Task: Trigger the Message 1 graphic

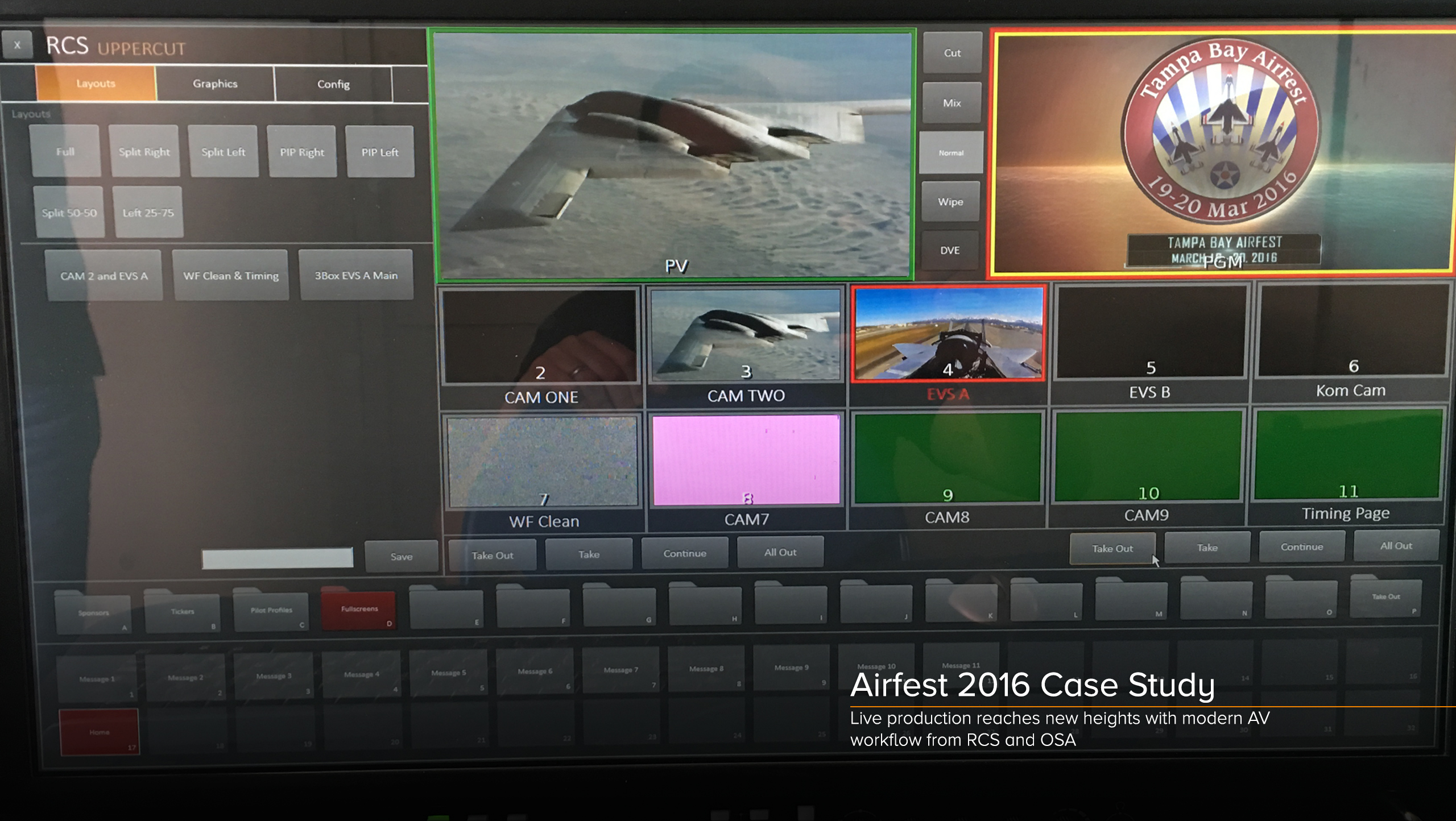Action: (97, 679)
